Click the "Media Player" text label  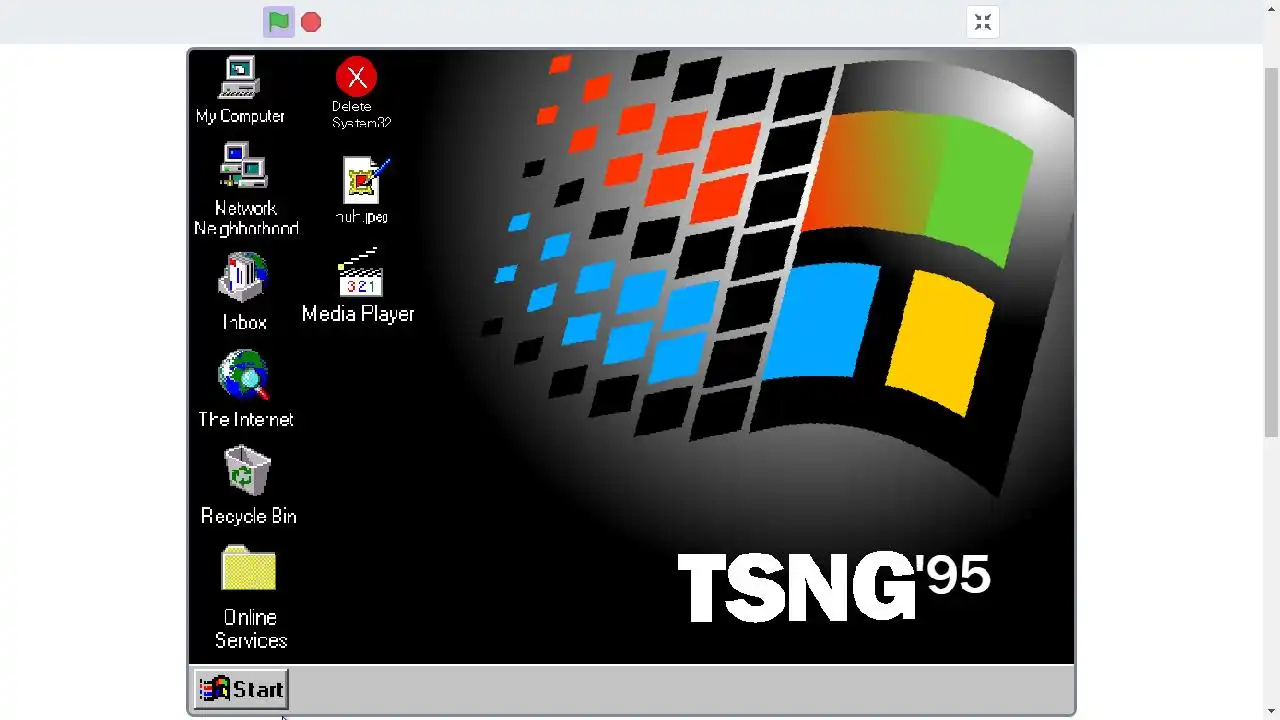click(358, 314)
